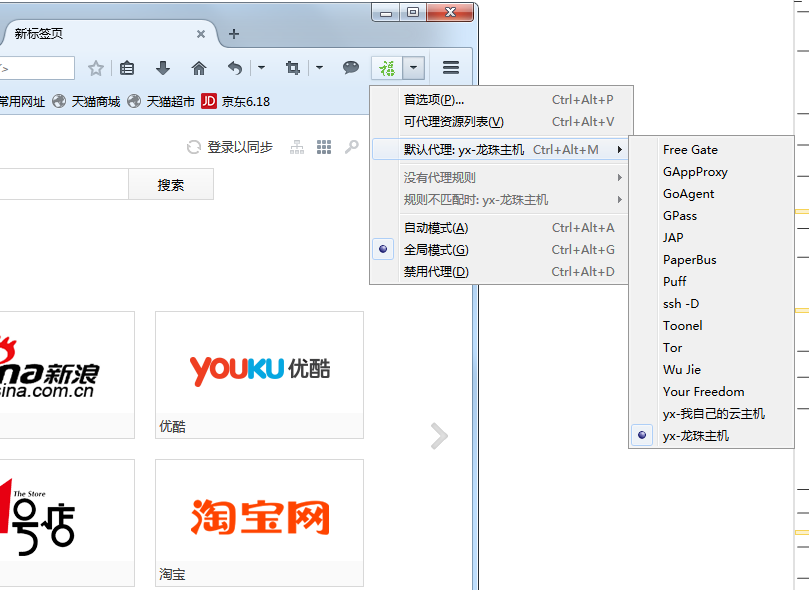Open the bookmarks list icon
809x590 pixels.
tap(127, 68)
